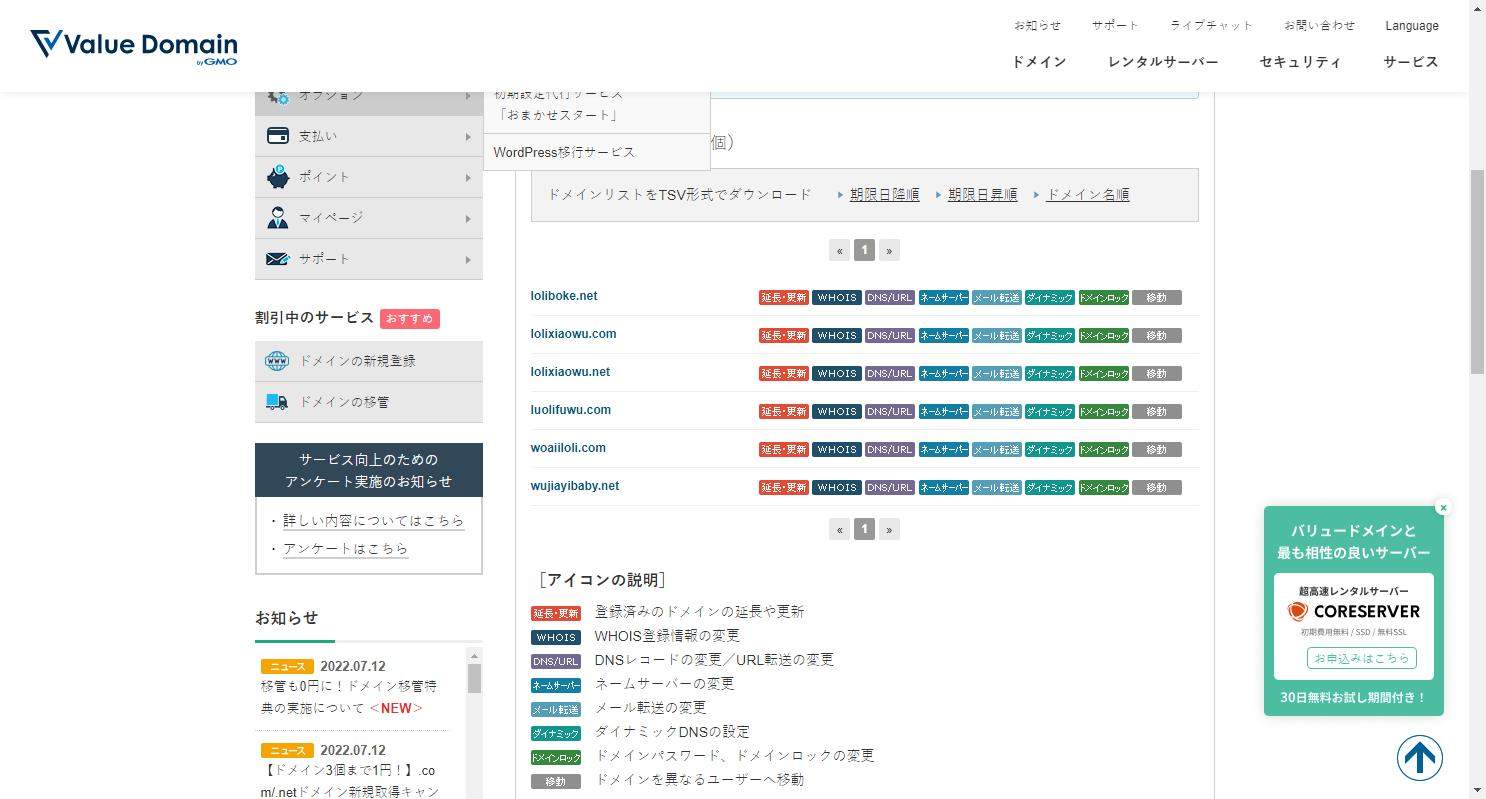Click お申込みはこちら in CORESERVER ad

(1361, 658)
